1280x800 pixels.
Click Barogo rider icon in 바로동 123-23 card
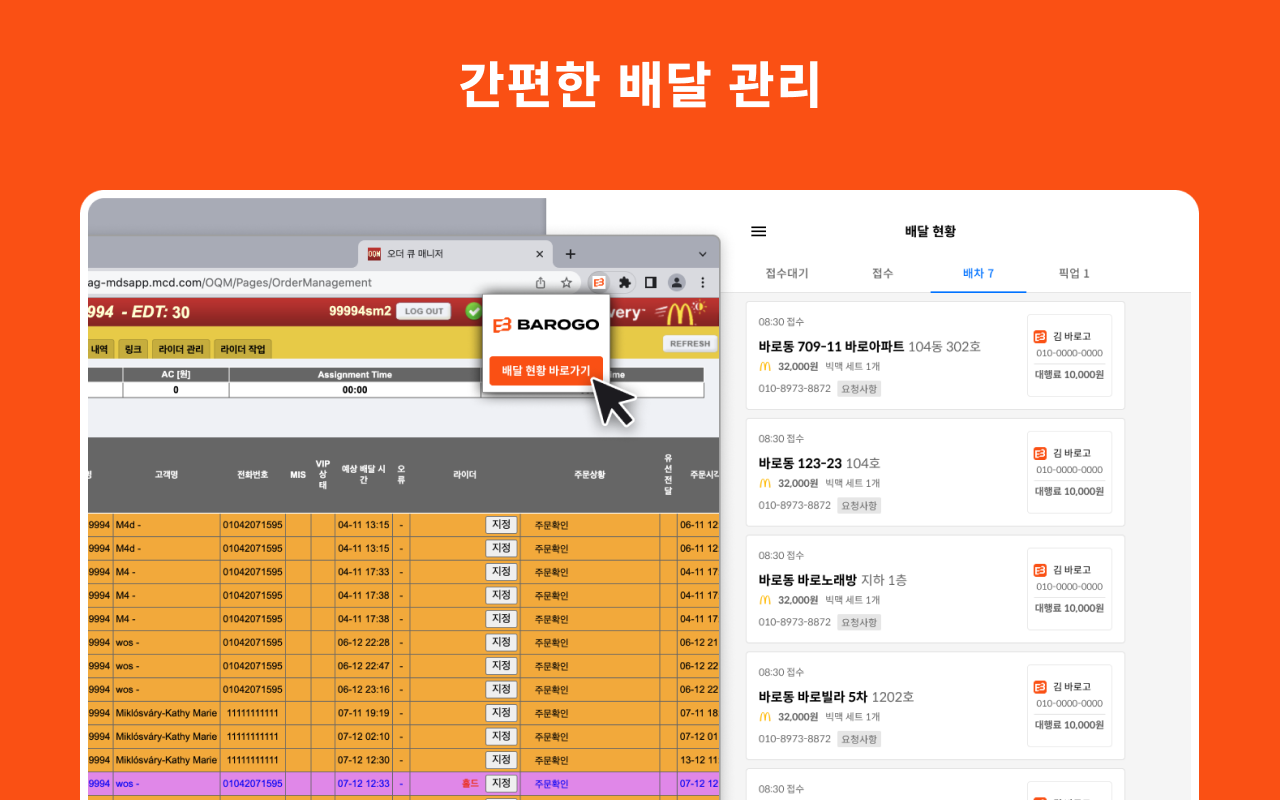pyautogui.click(x=1040, y=453)
